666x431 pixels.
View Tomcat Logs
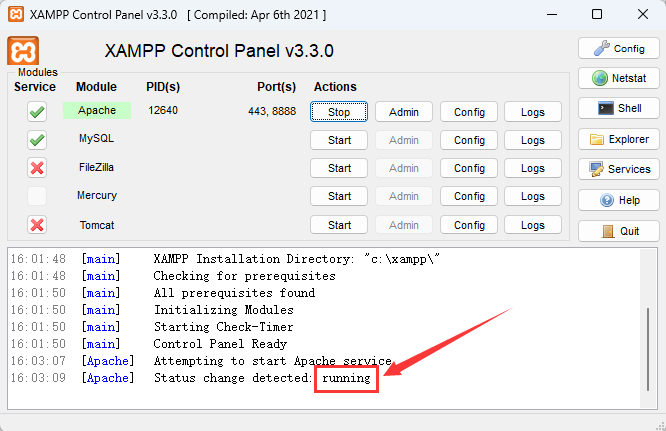click(x=533, y=225)
